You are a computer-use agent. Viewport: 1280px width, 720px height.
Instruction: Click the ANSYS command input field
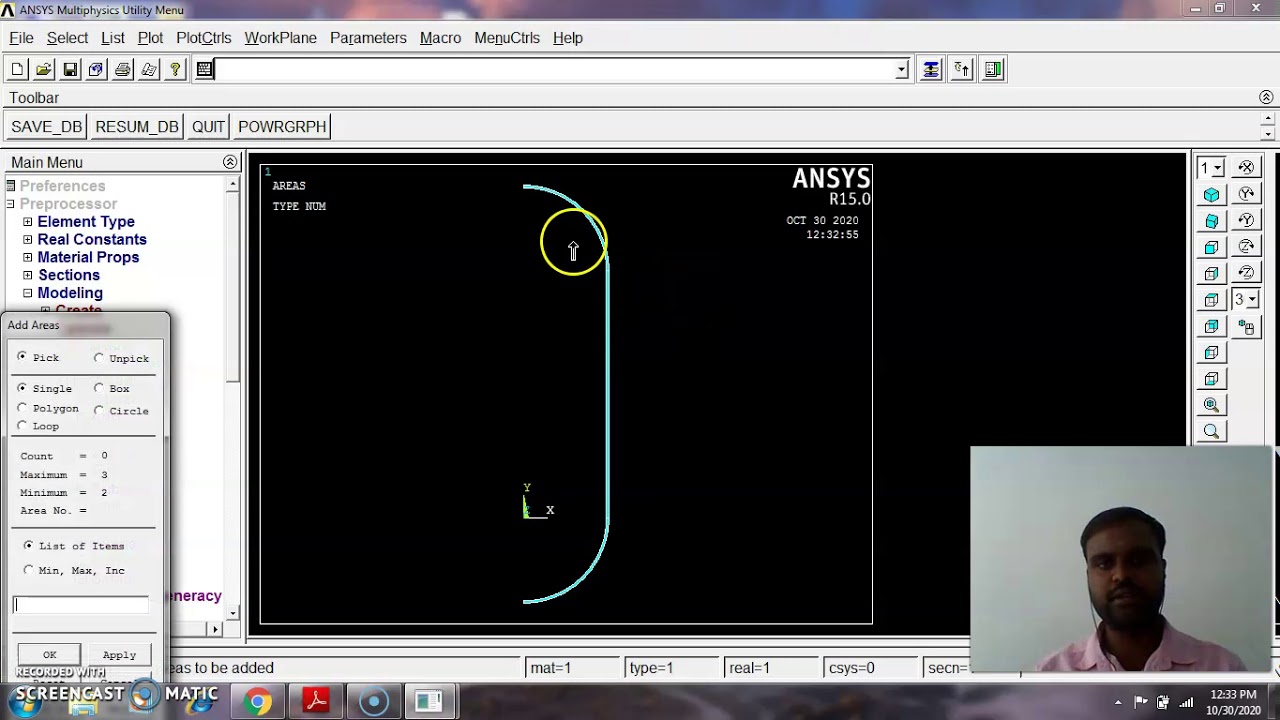click(556, 69)
